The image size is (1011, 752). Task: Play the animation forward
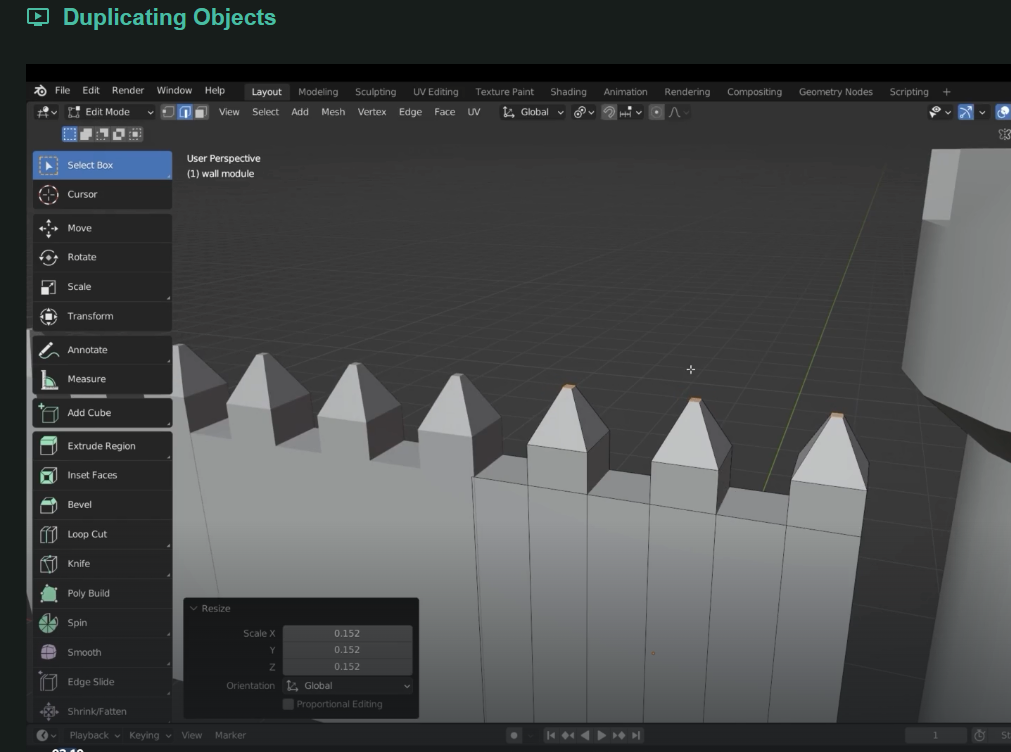click(601, 735)
